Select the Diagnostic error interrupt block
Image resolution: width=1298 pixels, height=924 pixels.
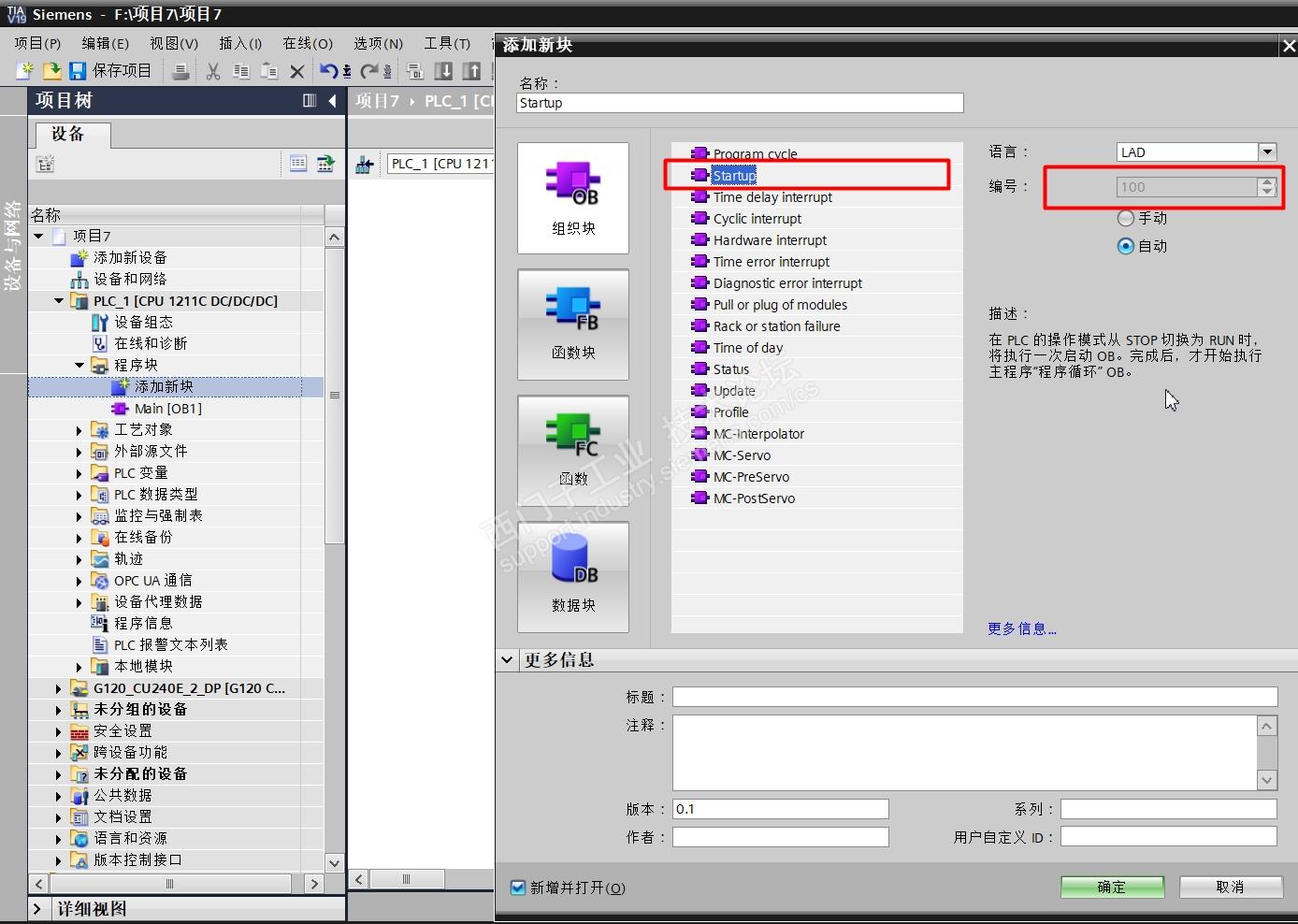787,283
